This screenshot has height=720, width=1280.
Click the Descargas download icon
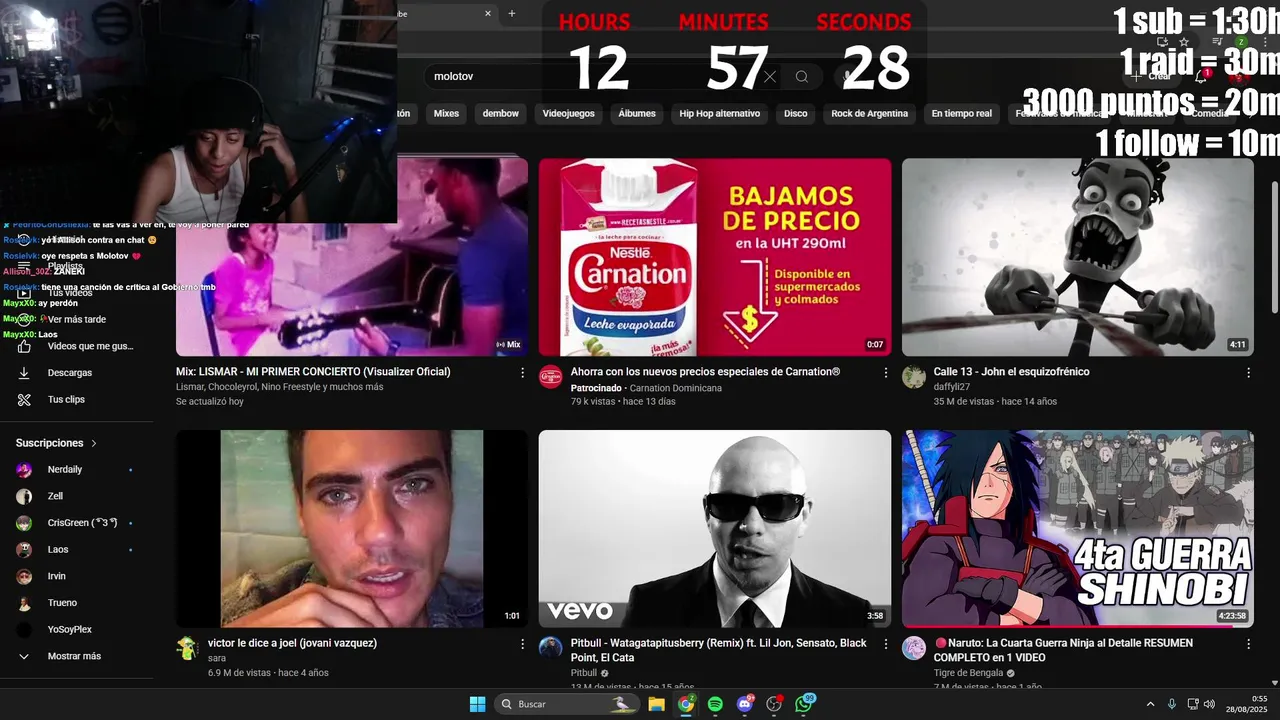(24, 373)
